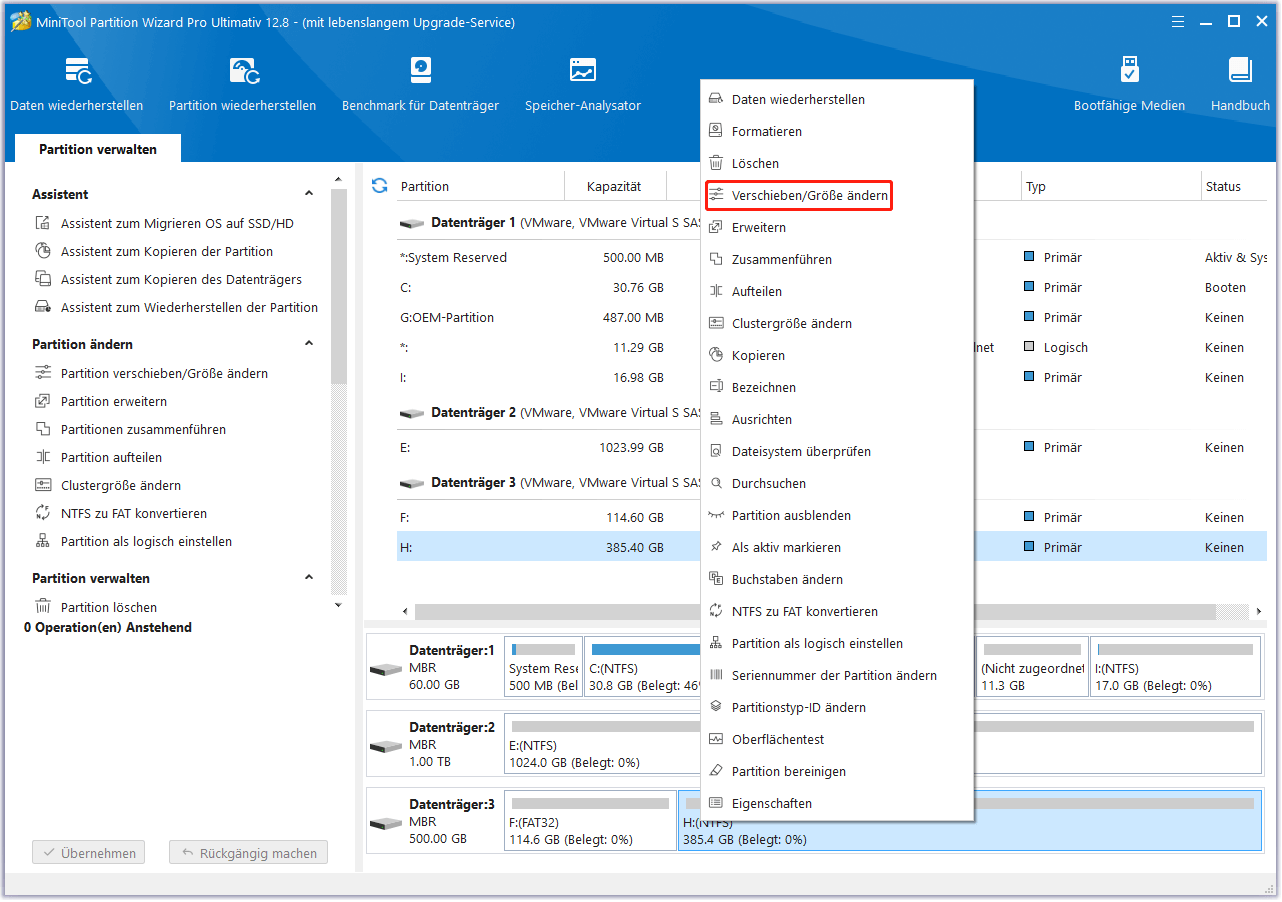Click the Übernehmen button

coord(89,854)
